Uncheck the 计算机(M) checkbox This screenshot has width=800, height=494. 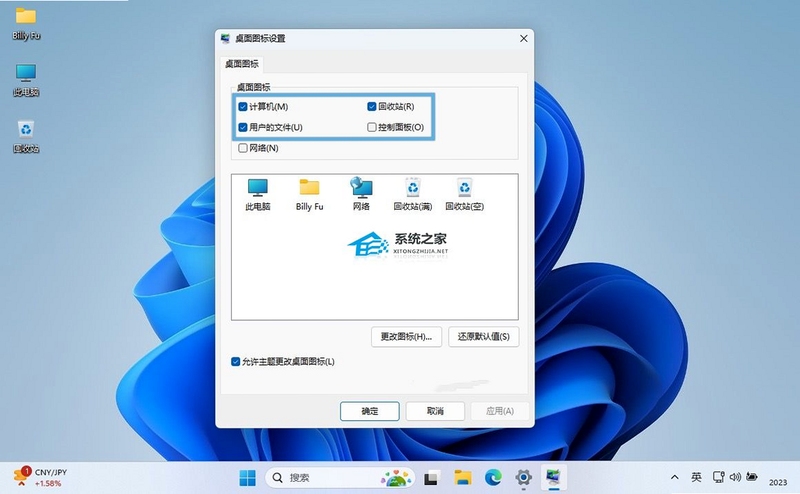[243, 107]
